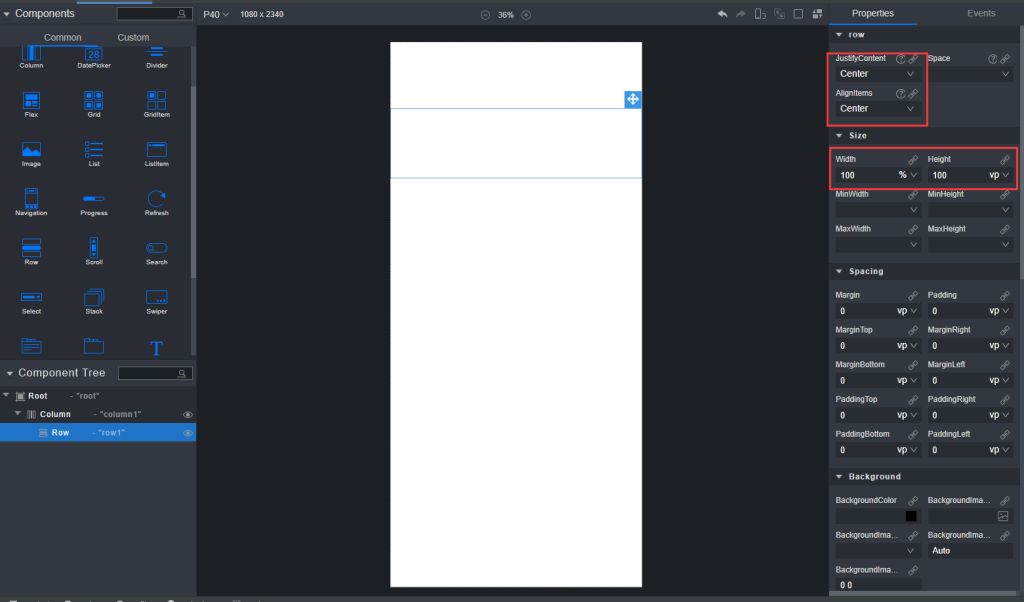
Task: Change Height unit vp dropdown
Action: point(999,175)
